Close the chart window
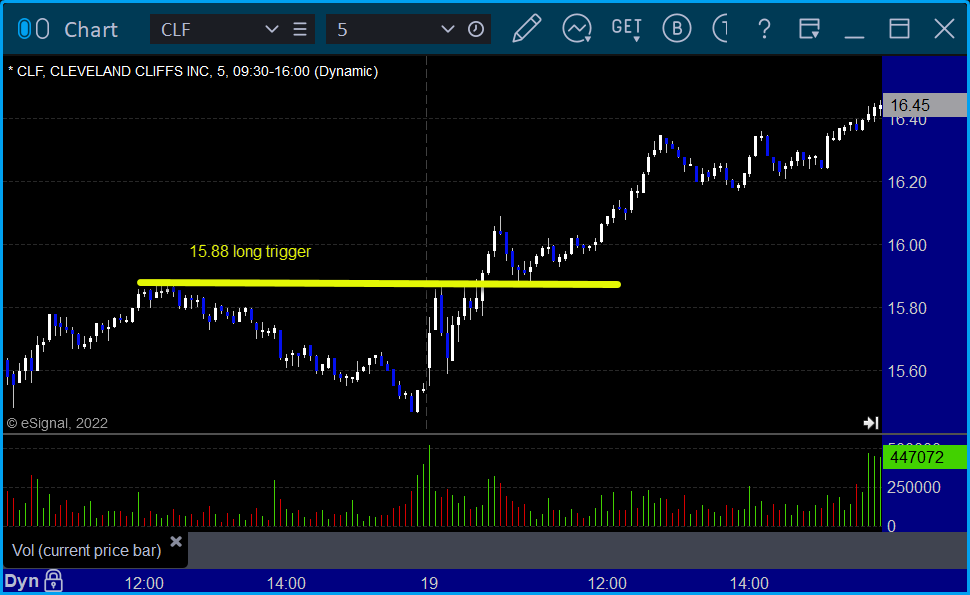This screenshot has height=595, width=970. 945,29
